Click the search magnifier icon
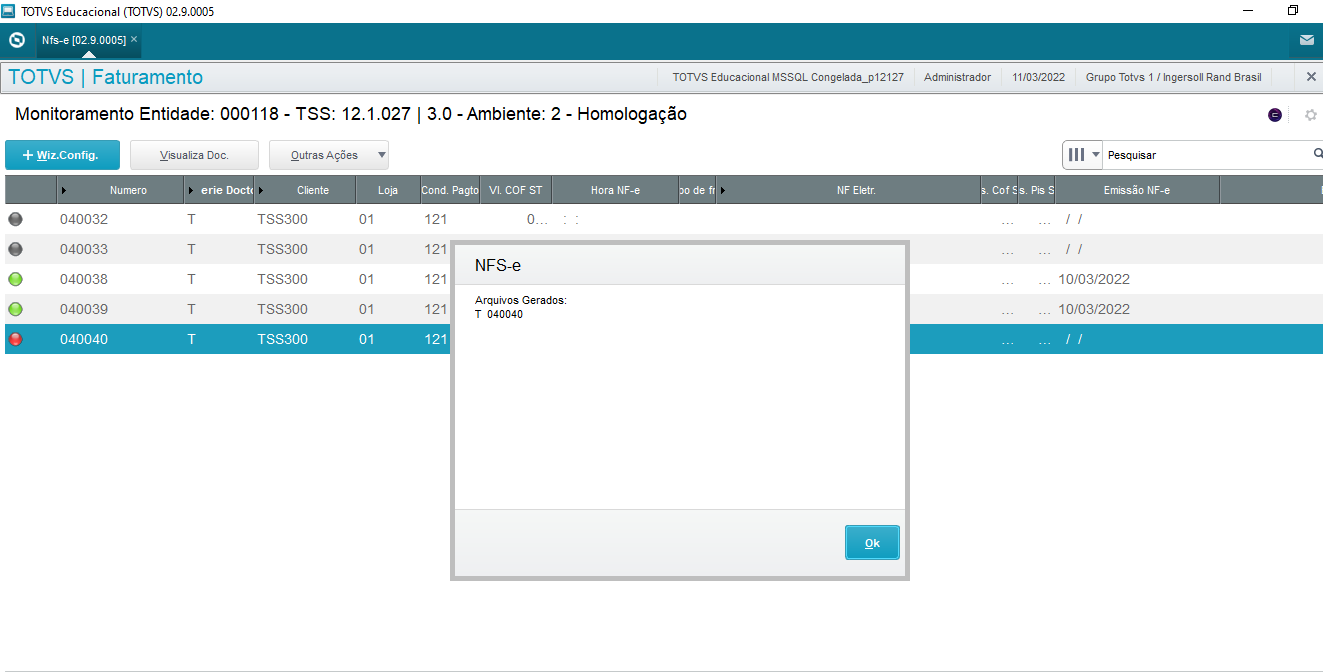This screenshot has width=1323, height=672. tap(1318, 154)
